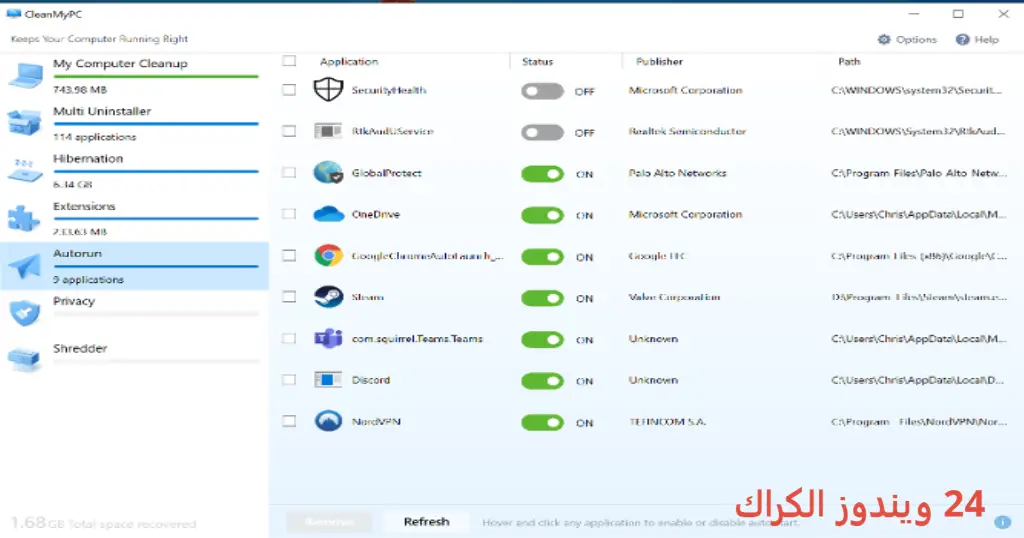Click the Autorun paper plane icon
1024x538 pixels.
[25, 266]
